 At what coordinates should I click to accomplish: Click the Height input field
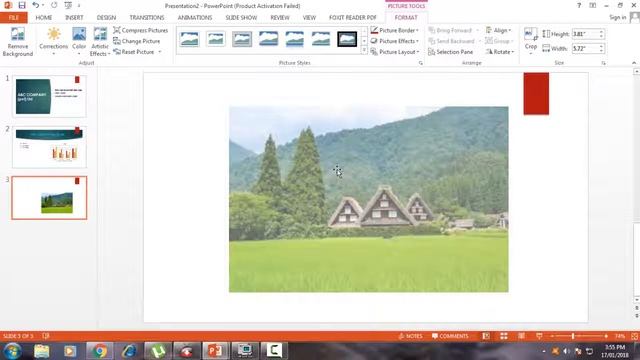(x=585, y=34)
